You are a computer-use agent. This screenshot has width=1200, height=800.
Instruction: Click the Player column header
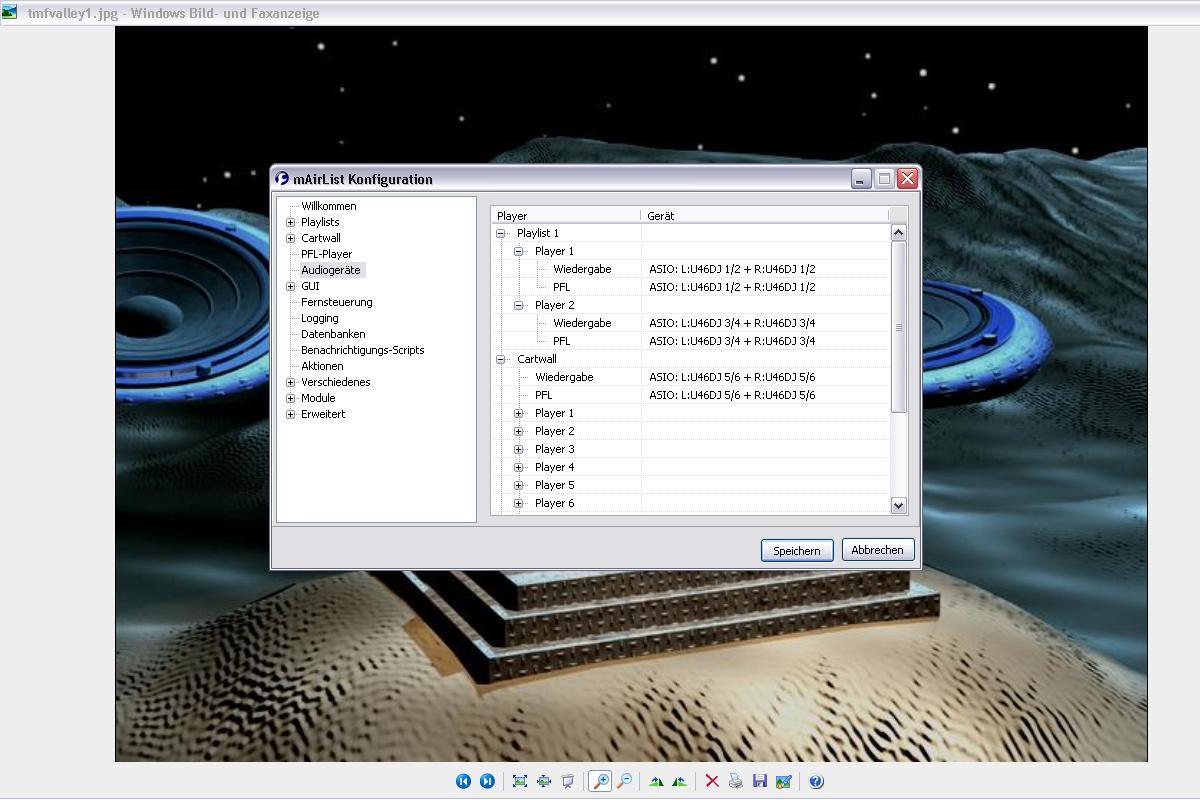pyautogui.click(x=565, y=215)
